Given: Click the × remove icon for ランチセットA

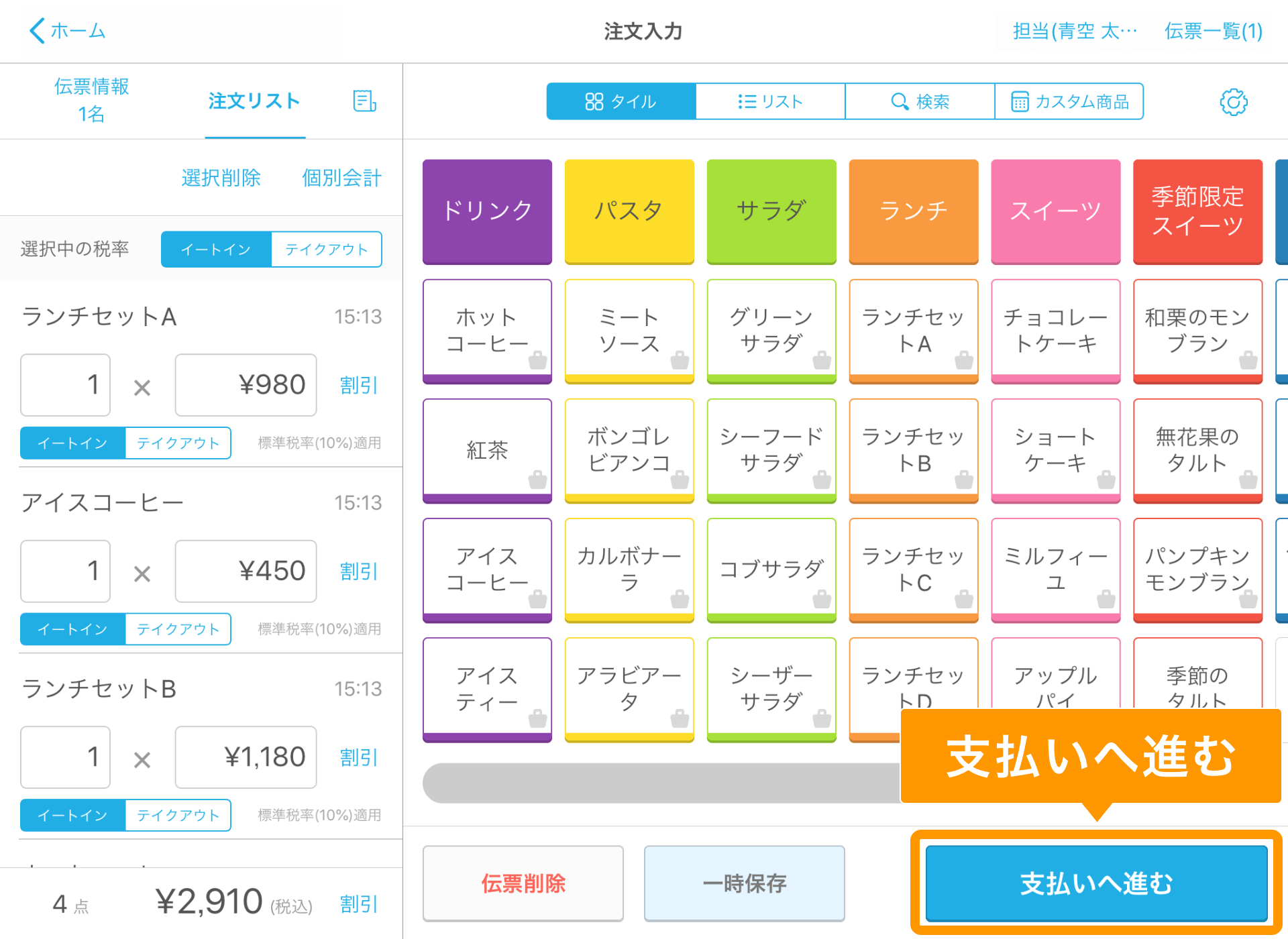Looking at the screenshot, I should (x=142, y=387).
